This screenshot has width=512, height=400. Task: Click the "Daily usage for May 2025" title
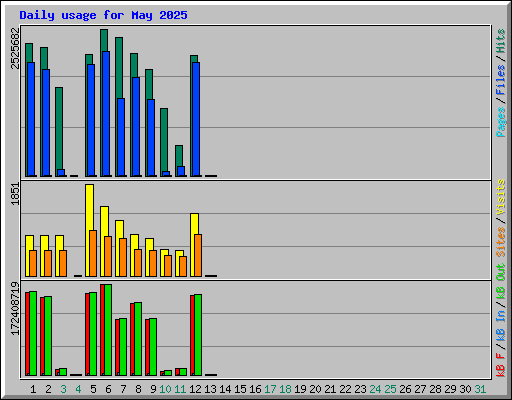coord(103,15)
